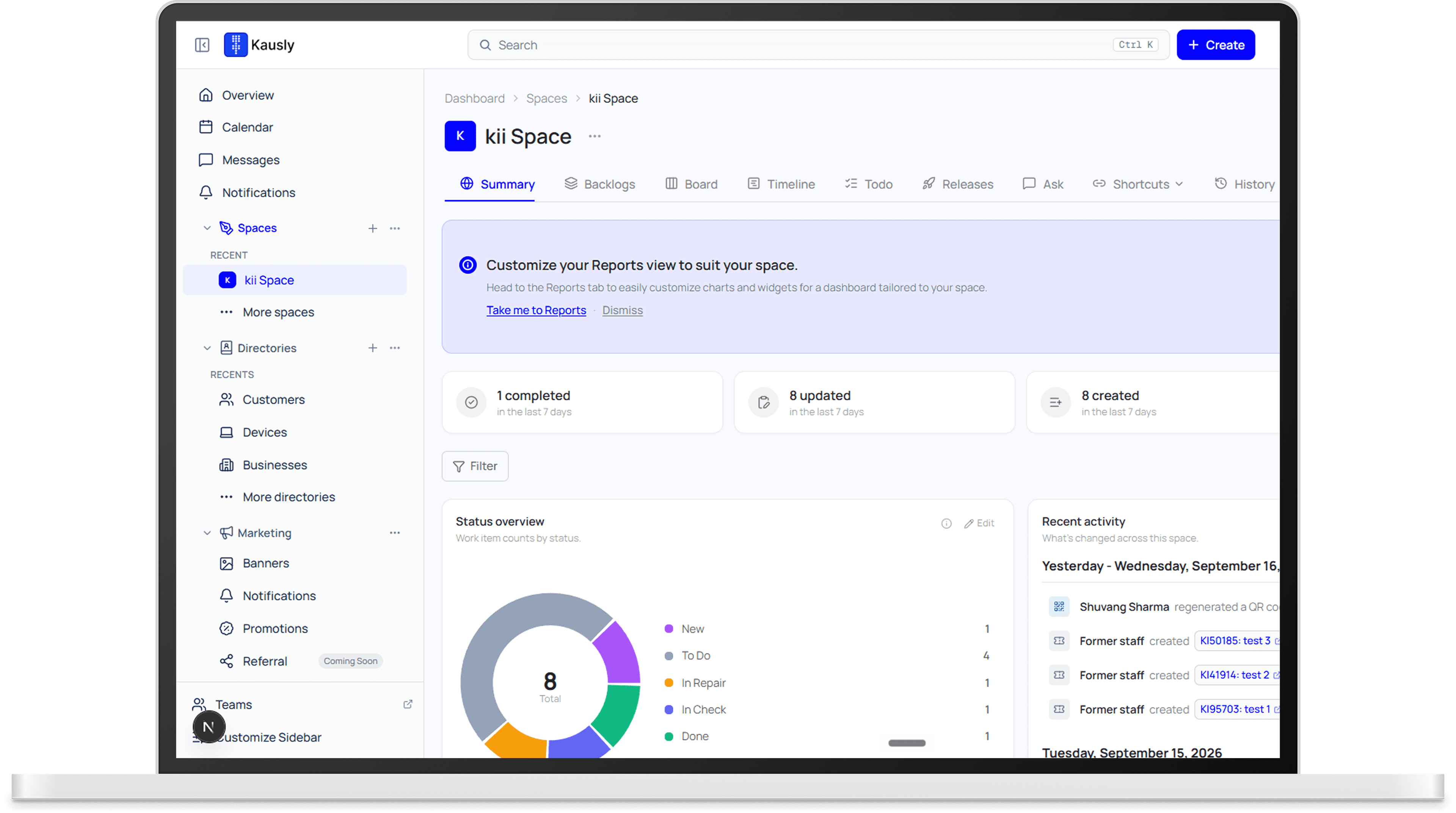Image resolution: width=1456 pixels, height=813 pixels.
Task: Select the orange In Repair legend dot
Action: click(x=668, y=683)
